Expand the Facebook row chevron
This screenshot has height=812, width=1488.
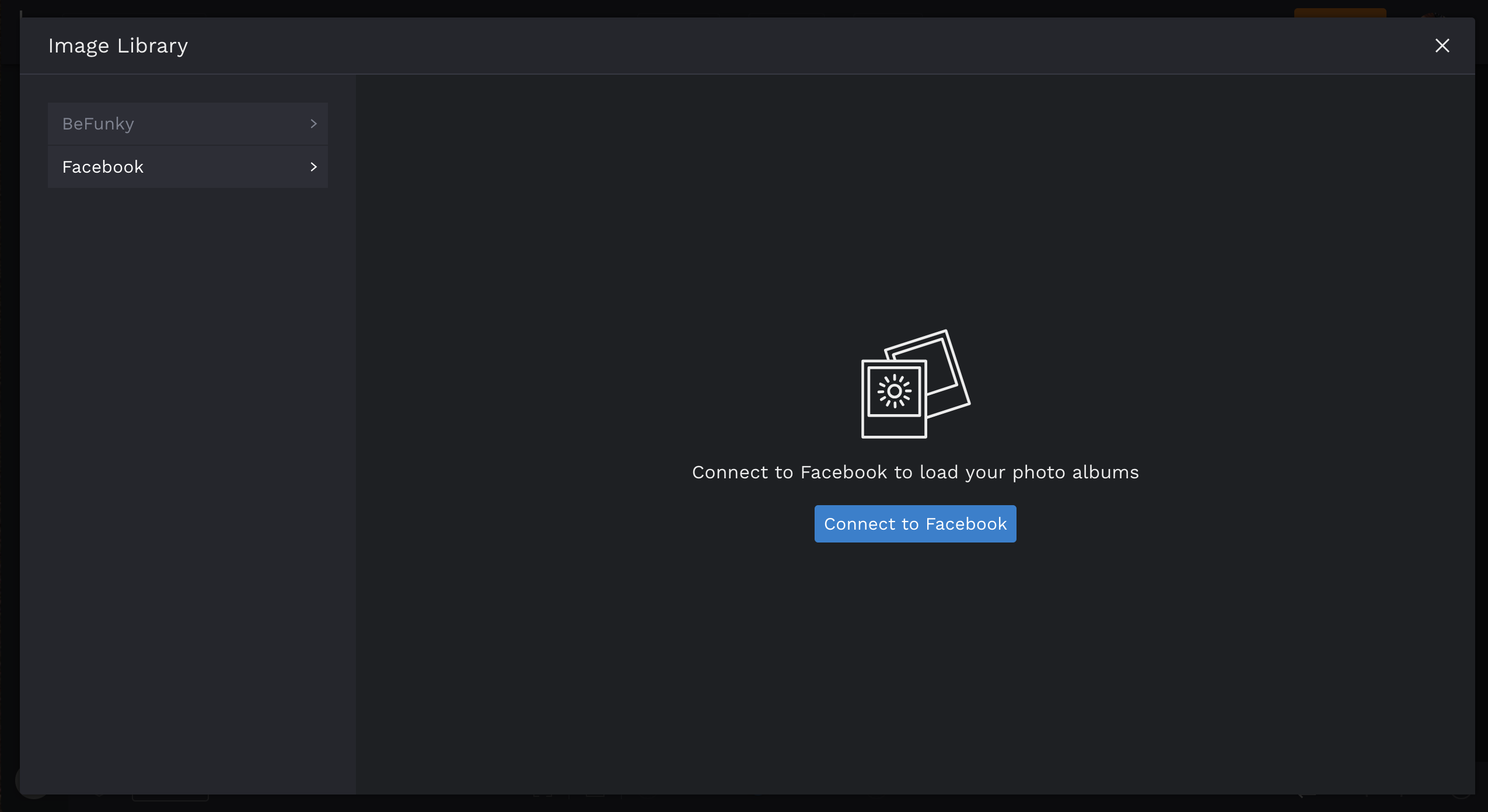(x=313, y=167)
